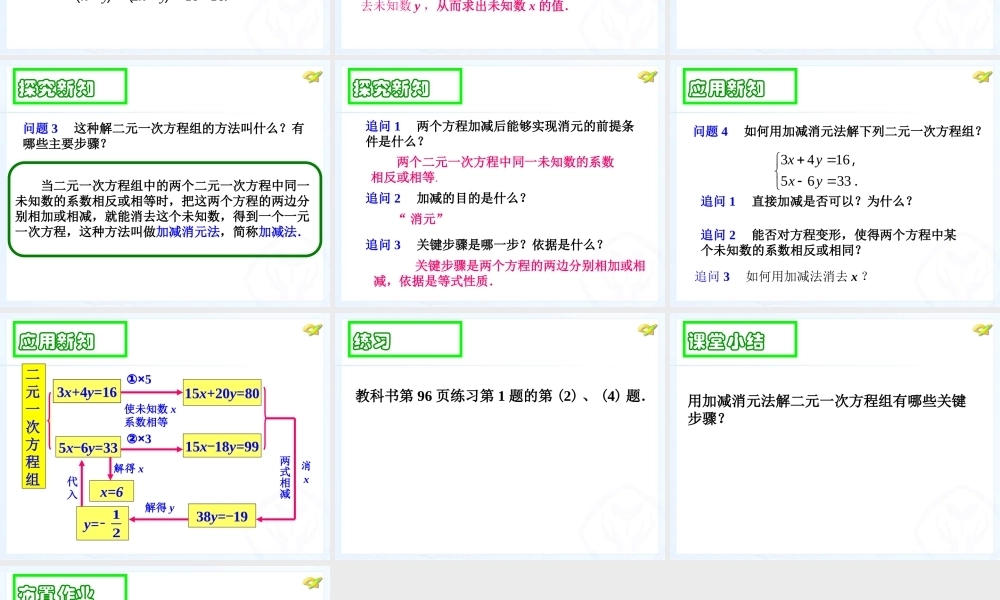
Task: Click the pink answer “消元”
Action: pos(420,219)
